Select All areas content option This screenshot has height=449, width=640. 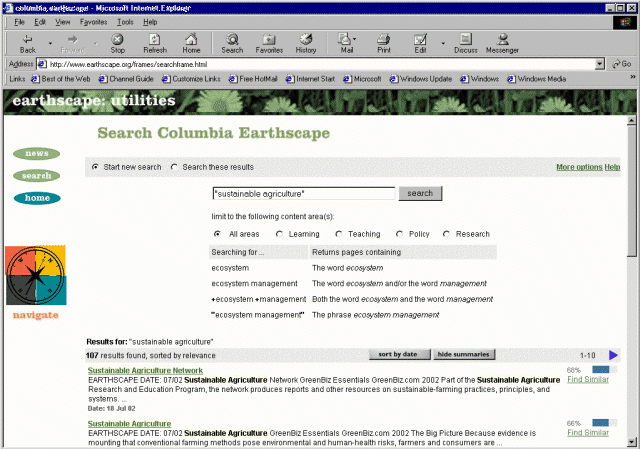217,234
